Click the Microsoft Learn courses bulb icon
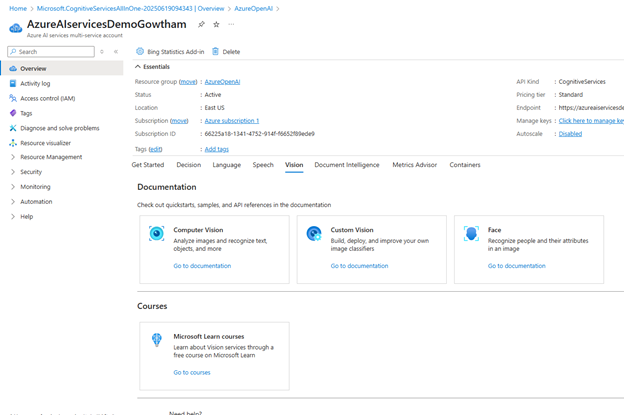The image size is (624, 415). (x=157, y=340)
